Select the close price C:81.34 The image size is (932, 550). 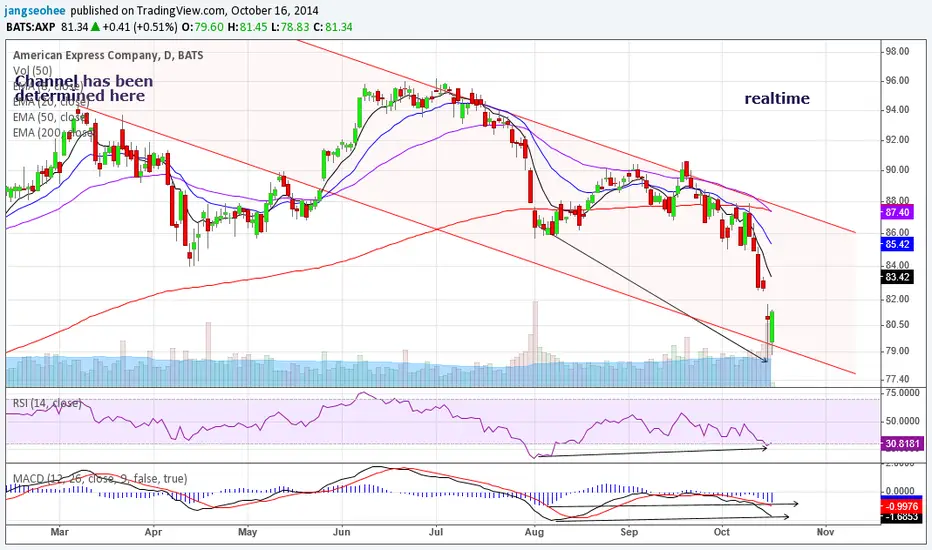click(333, 27)
